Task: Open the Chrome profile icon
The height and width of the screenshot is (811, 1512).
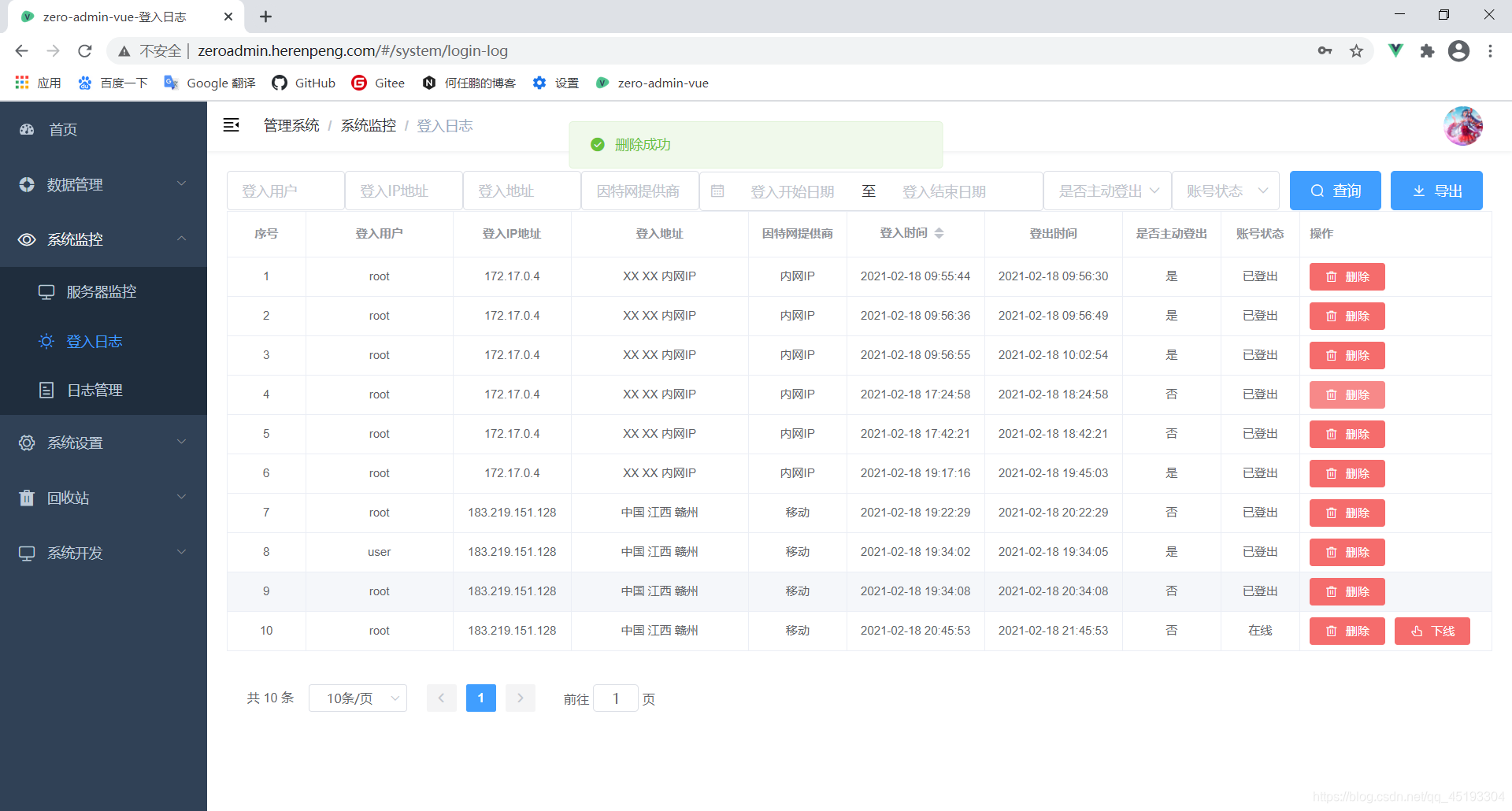Action: pos(1458,50)
